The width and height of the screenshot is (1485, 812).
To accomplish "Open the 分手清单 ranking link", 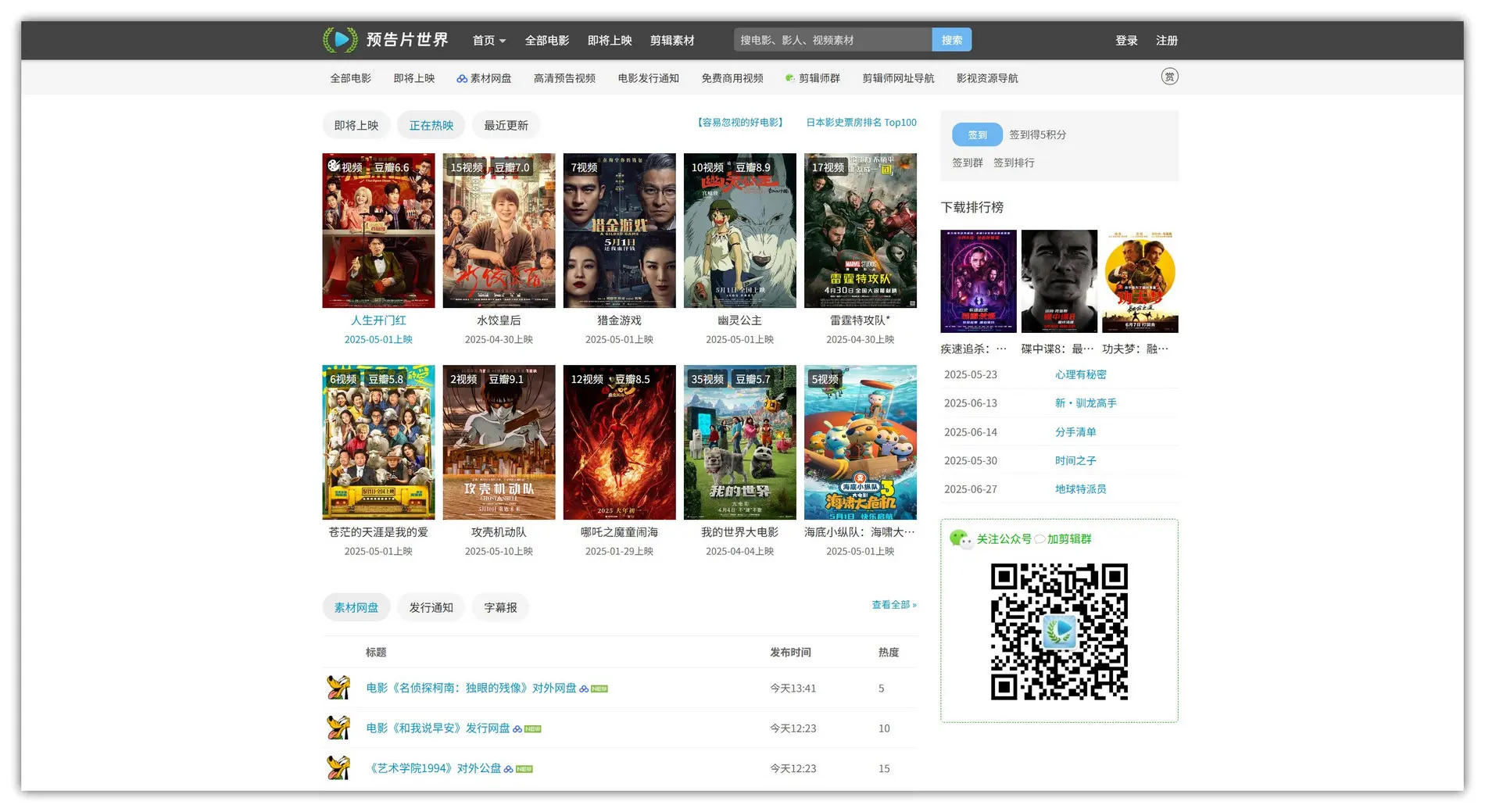I will coord(1075,432).
